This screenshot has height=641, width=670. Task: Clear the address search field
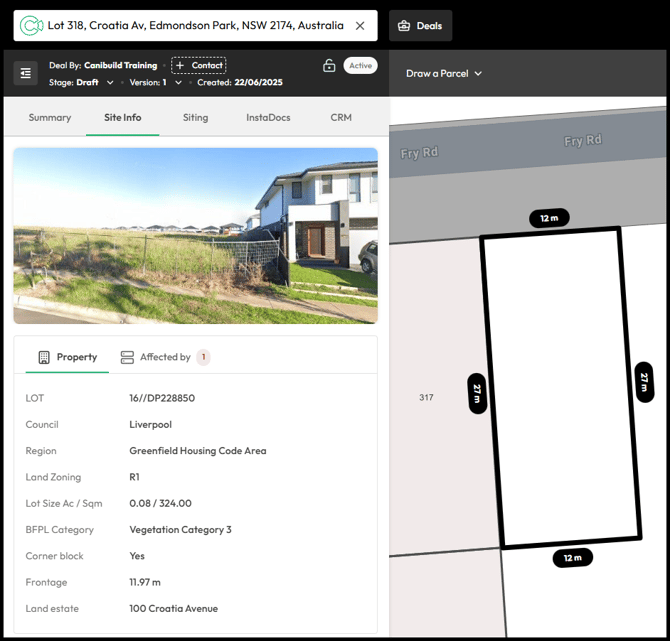(360, 26)
